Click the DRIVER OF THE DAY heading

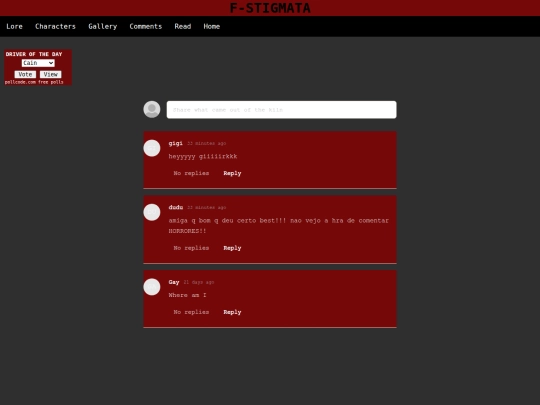tap(34, 54)
